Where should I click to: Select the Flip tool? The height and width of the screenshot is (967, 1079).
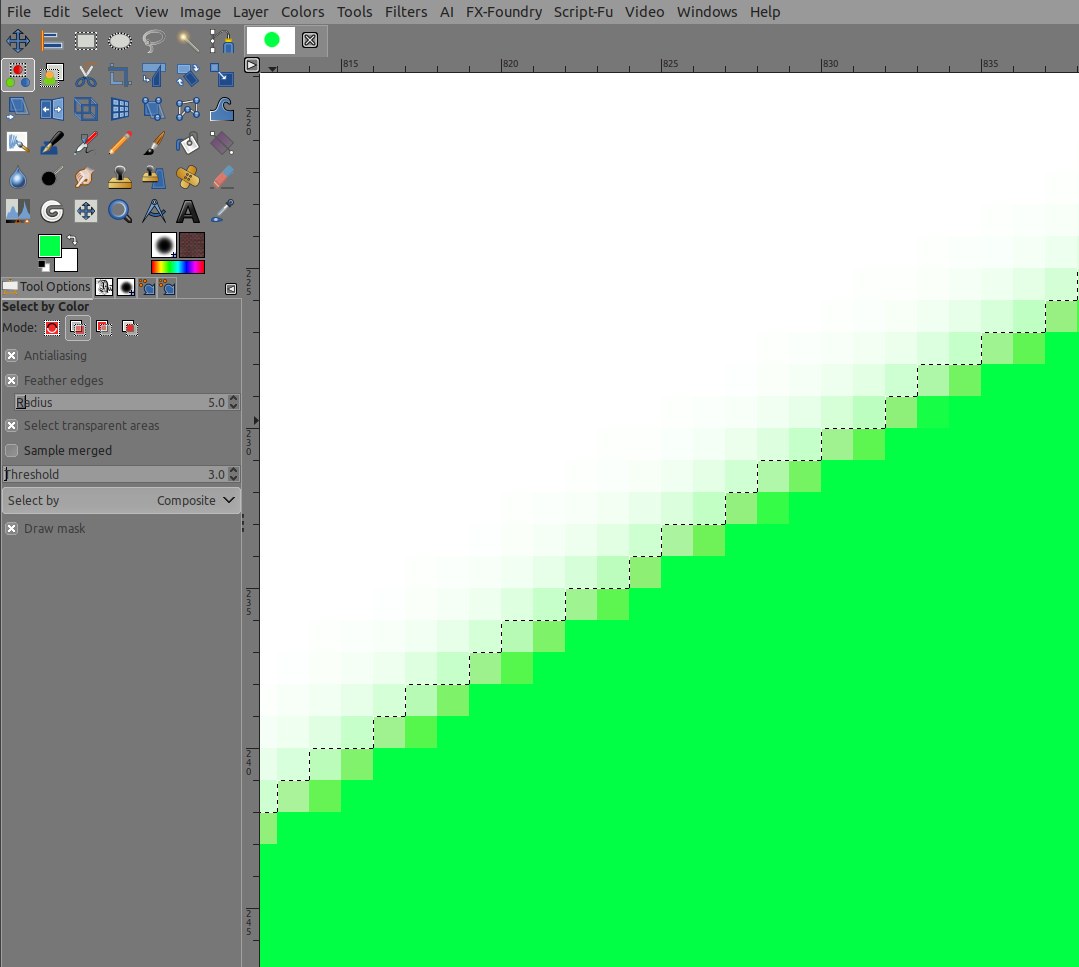52,109
